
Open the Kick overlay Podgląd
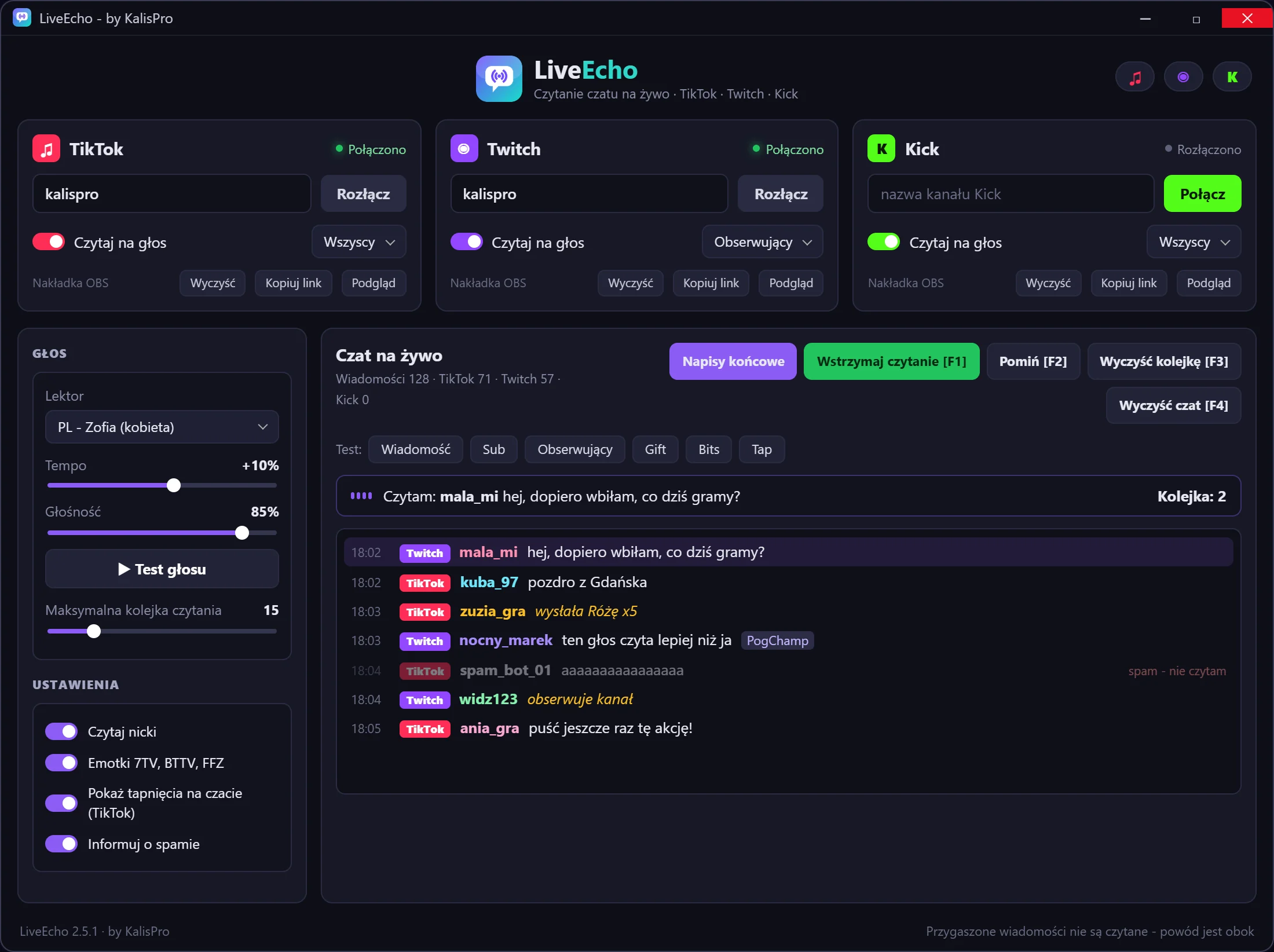tap(1209, 283)
